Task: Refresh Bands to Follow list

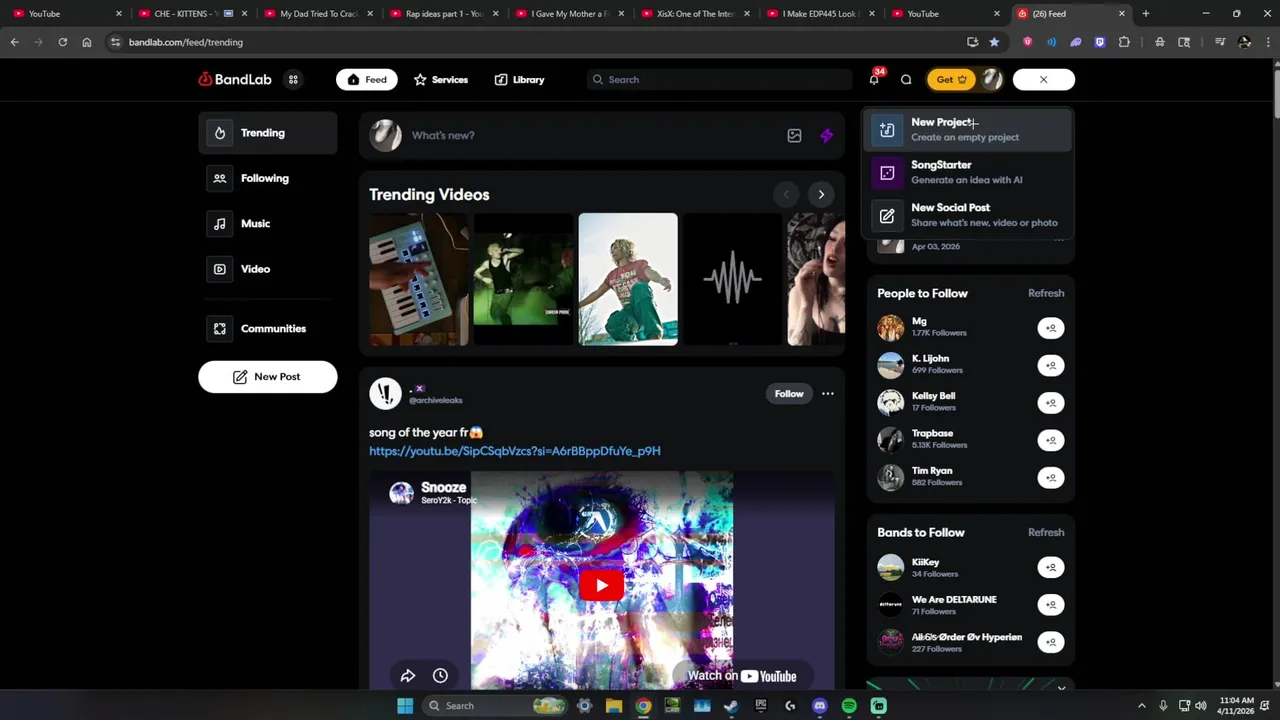Action: [x=1046, y=532]
